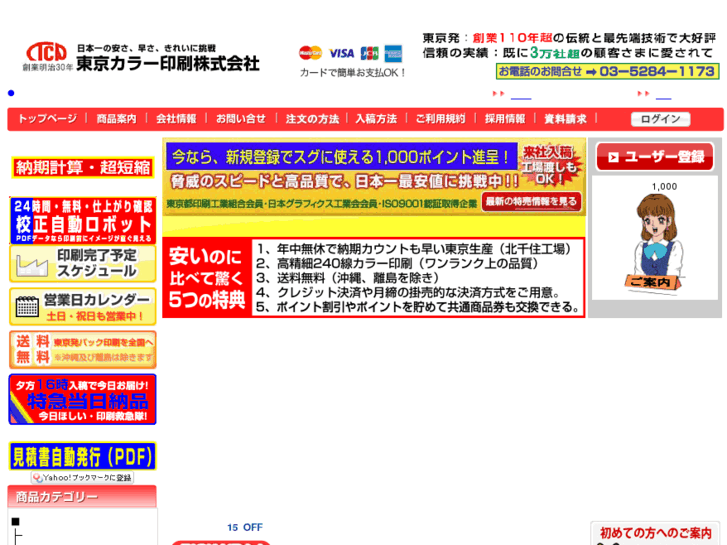
Task: Go to 会社情報 page
Action: coord(176,119)
